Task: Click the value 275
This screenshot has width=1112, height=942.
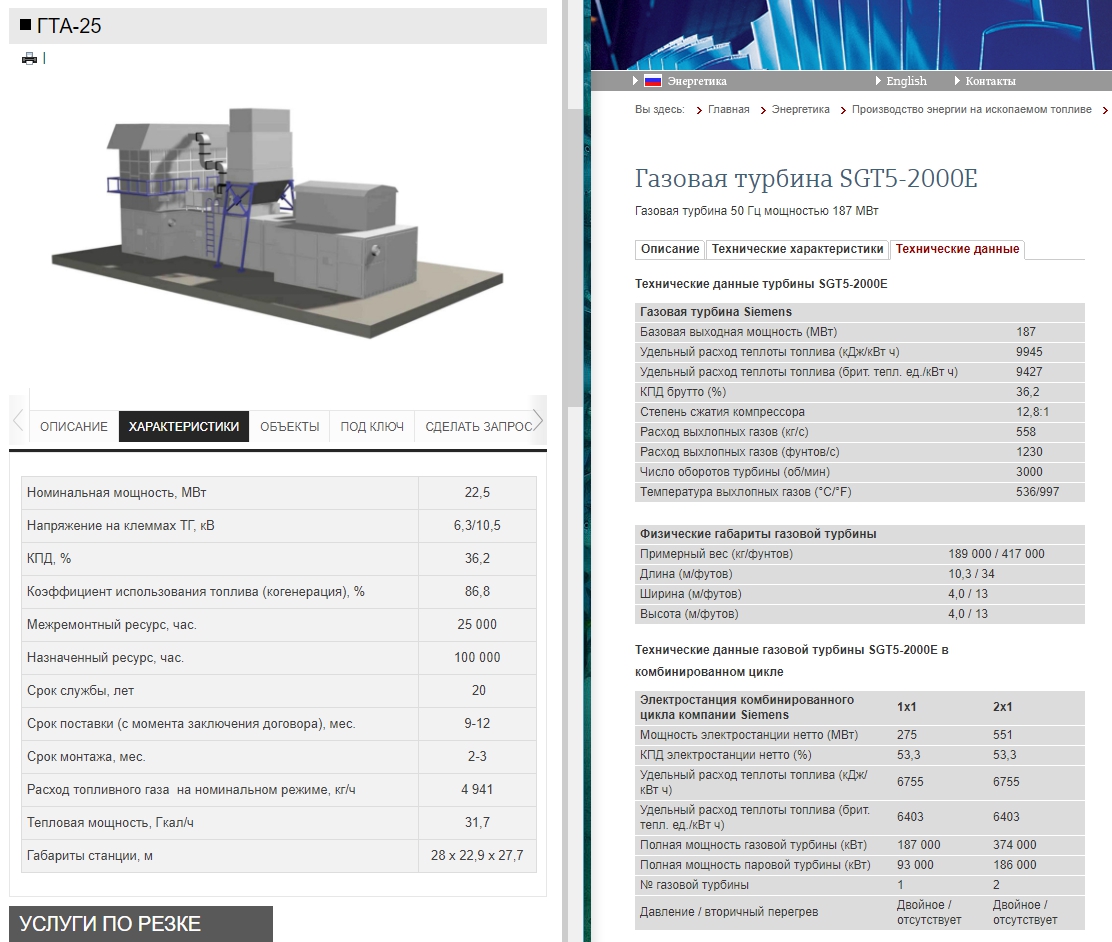Action: tap(906, 735)
